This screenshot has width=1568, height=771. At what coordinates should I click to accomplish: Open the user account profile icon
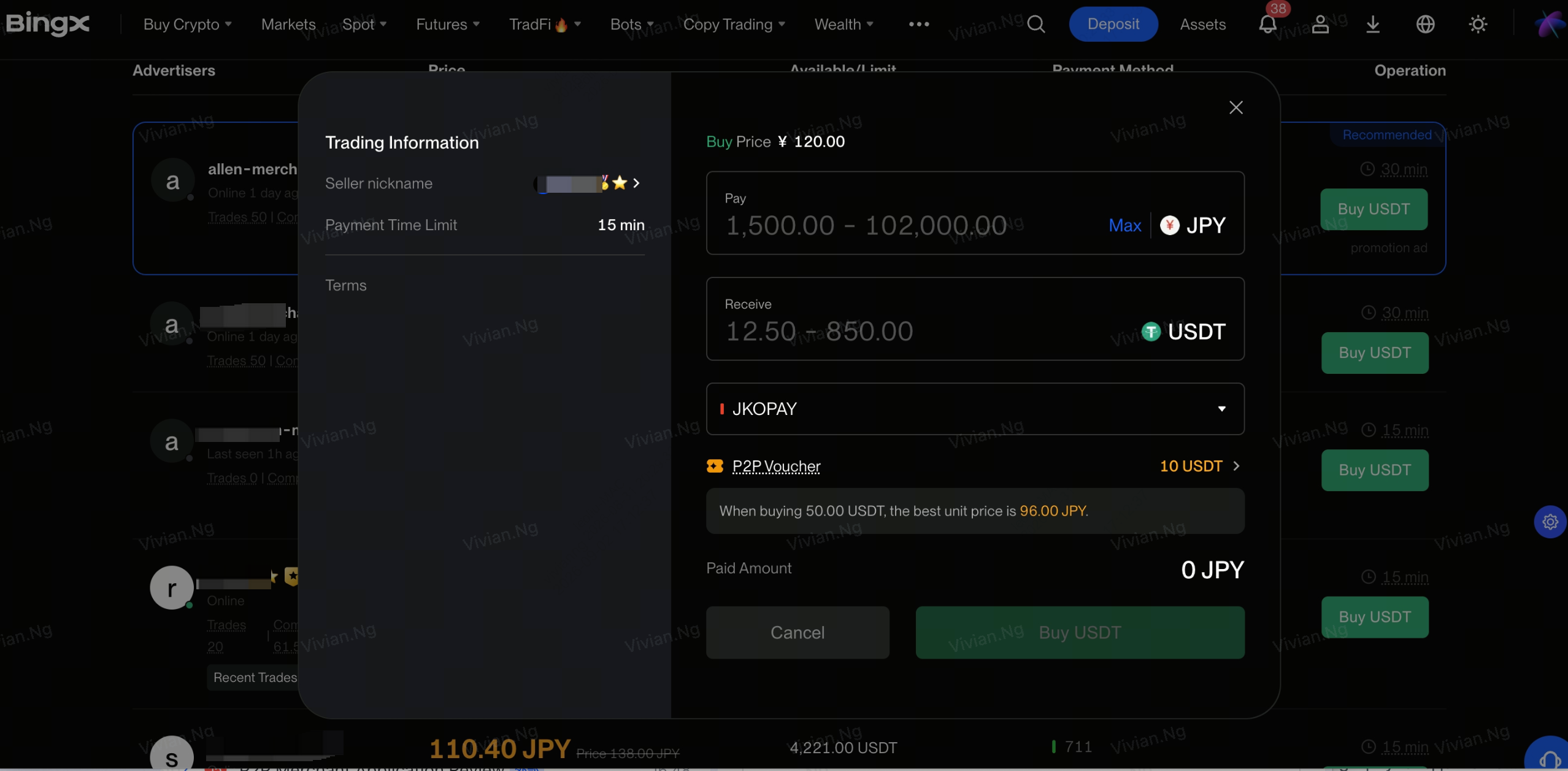1320,24
